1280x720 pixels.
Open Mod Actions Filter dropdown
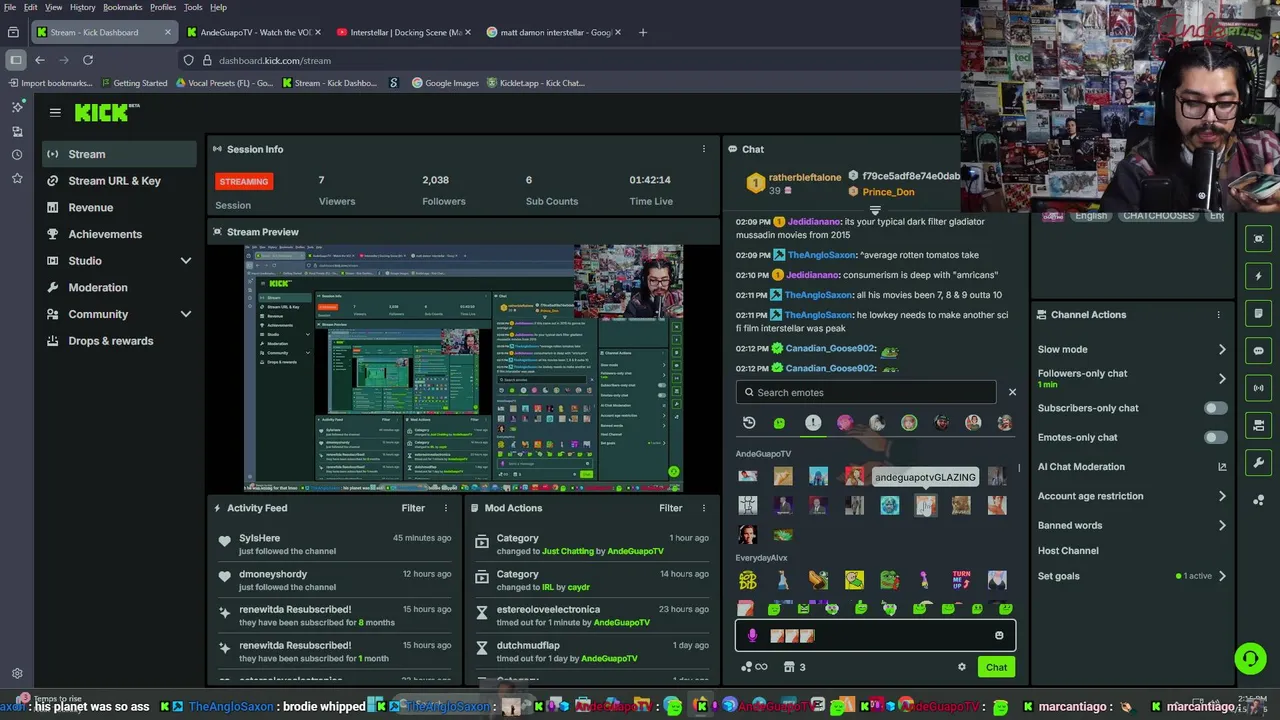(671, 508)
